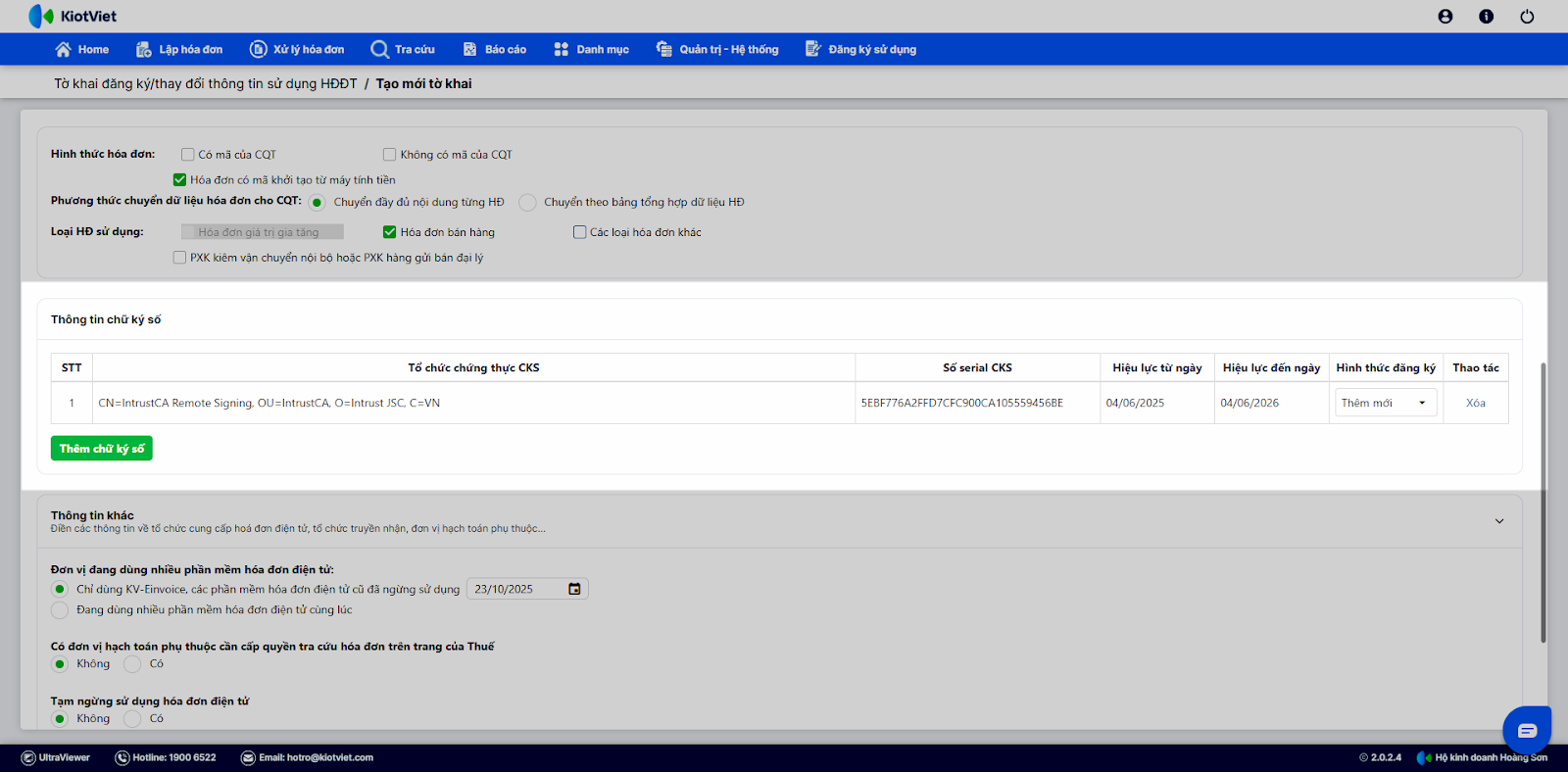Click the KiotViet logo
The image size is (1568, 772).
73,16
